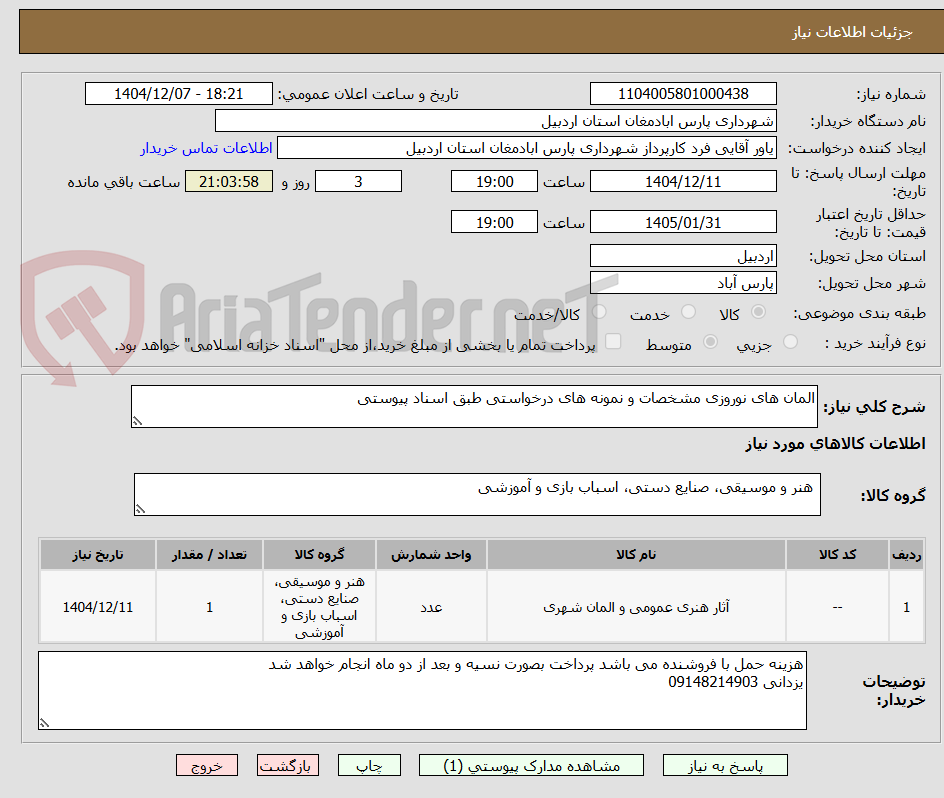Click delivery city field پارس آباد
Viewport: 944px width, 798px height.
tap(683, 283)
